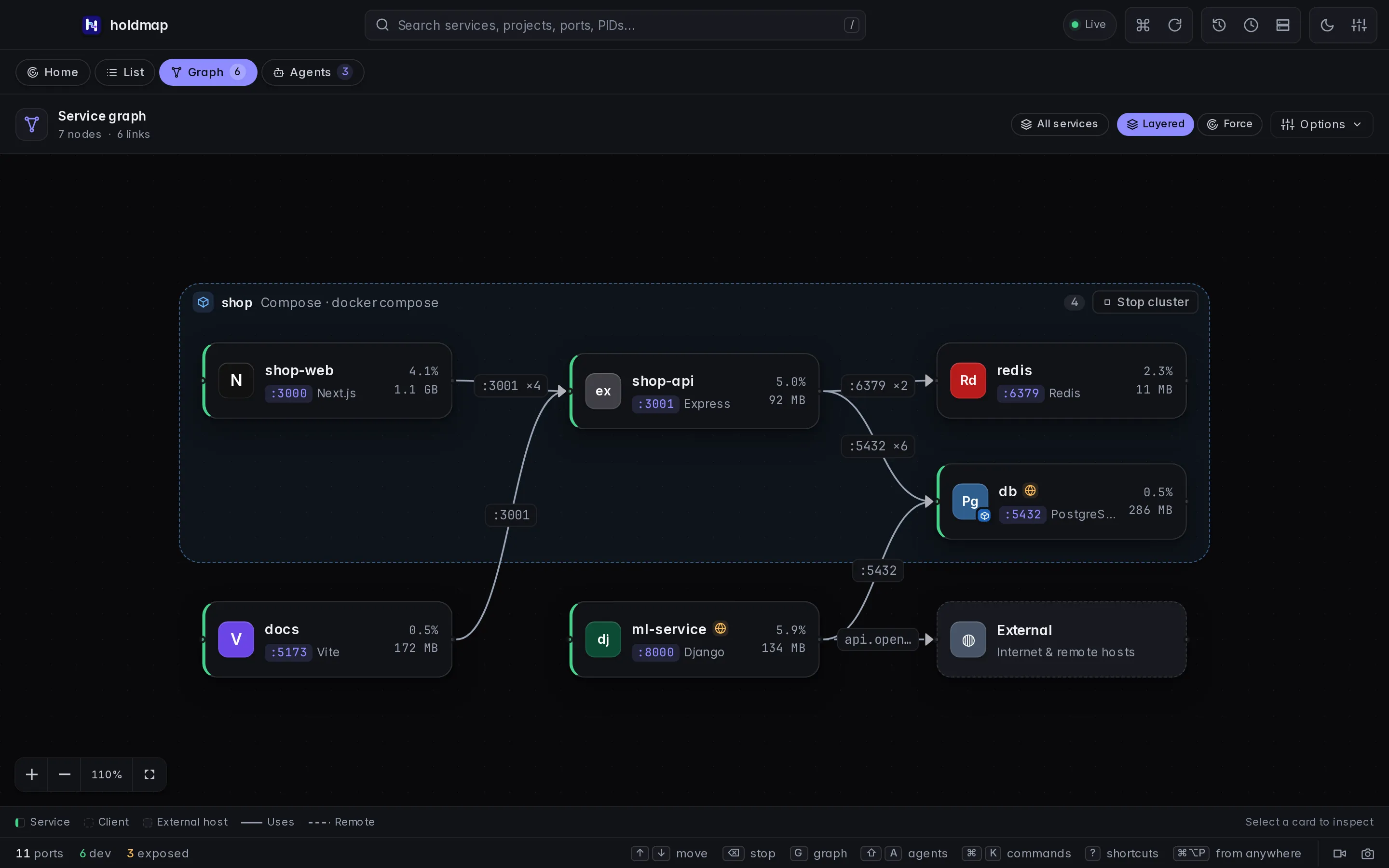This screenshot has width=1389, height=868.
Task: Click the exposed globe badge next to db
Action: [x=1030, y=491]
